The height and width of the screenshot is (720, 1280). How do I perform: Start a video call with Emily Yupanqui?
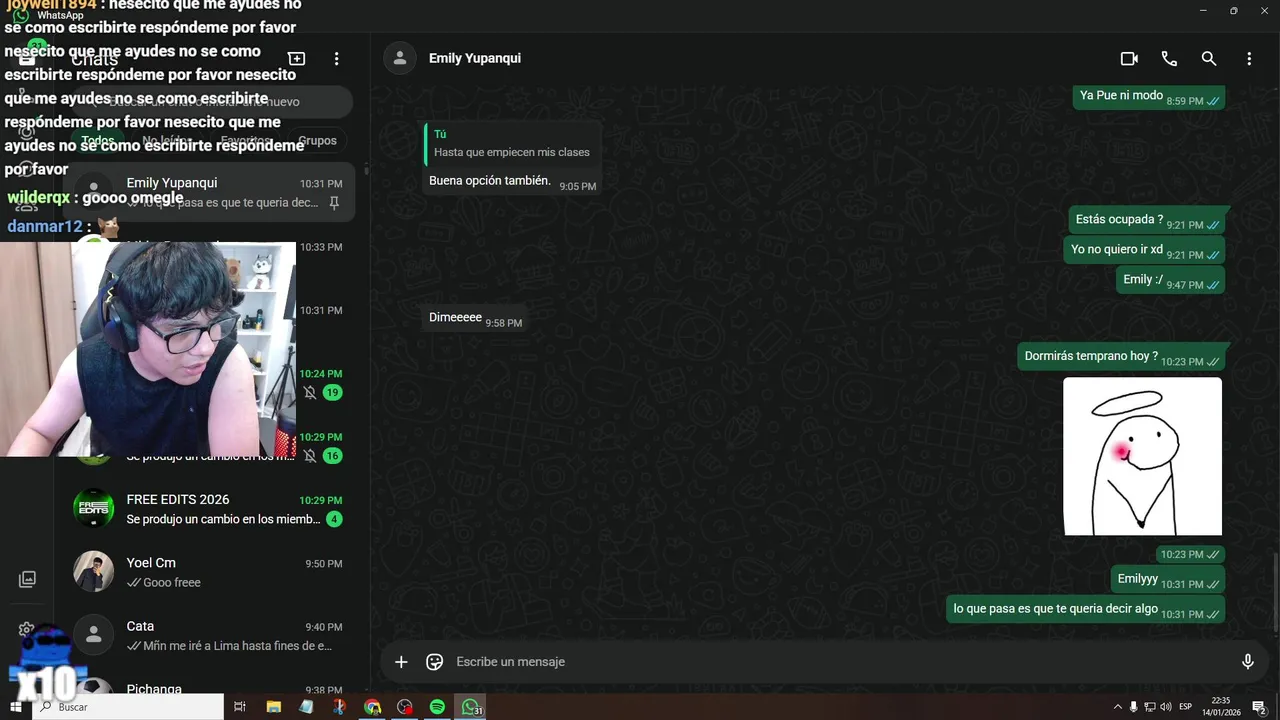[1129, 59]
